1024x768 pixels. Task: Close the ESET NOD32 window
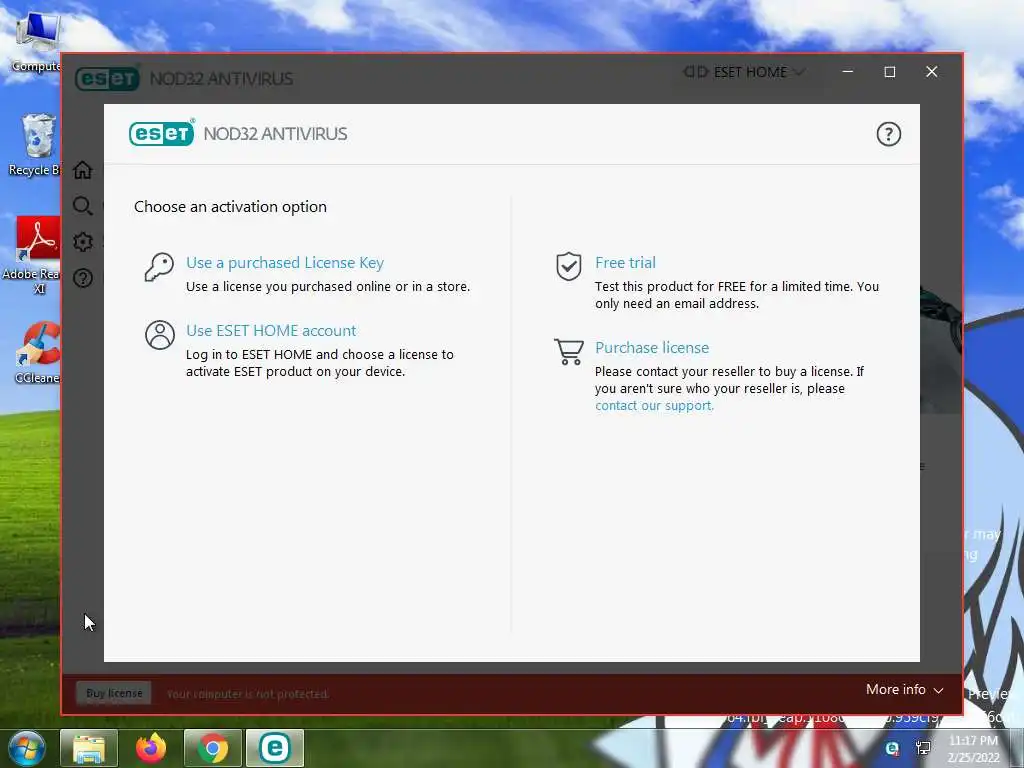pyautogui.click(x=931, y=72)
